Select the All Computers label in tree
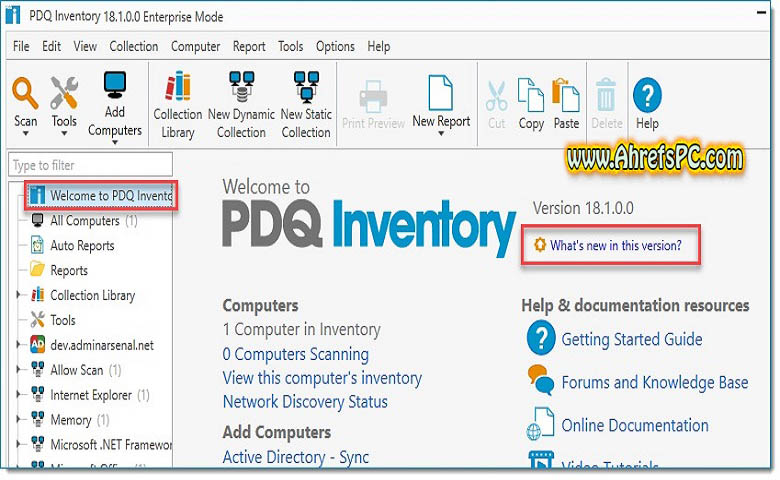780x480 pixels. (85, 220)
